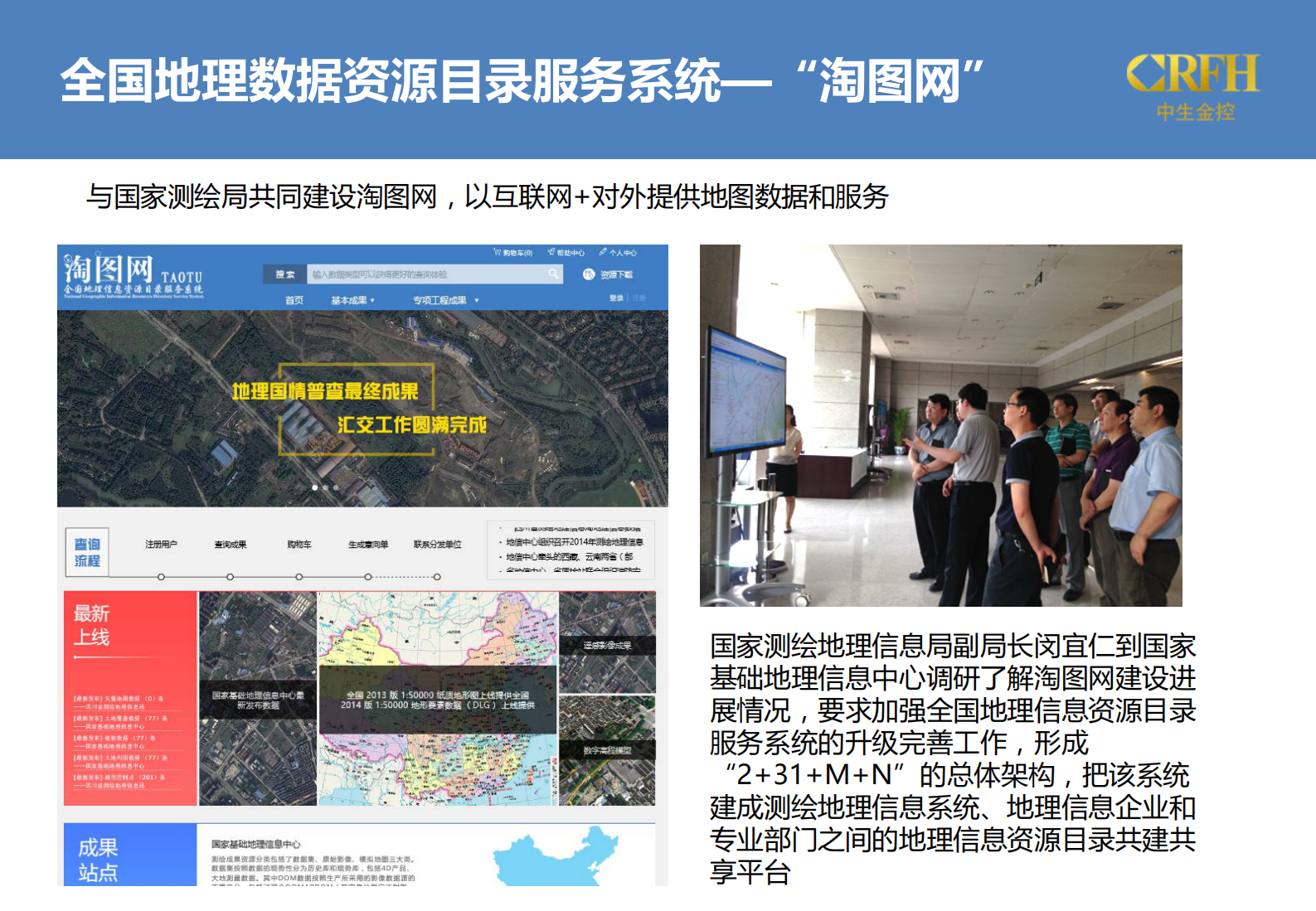Viewport: 1316px width, 911px height.
Task: Click the 资源下载 text link
Action: pos(616,274)
